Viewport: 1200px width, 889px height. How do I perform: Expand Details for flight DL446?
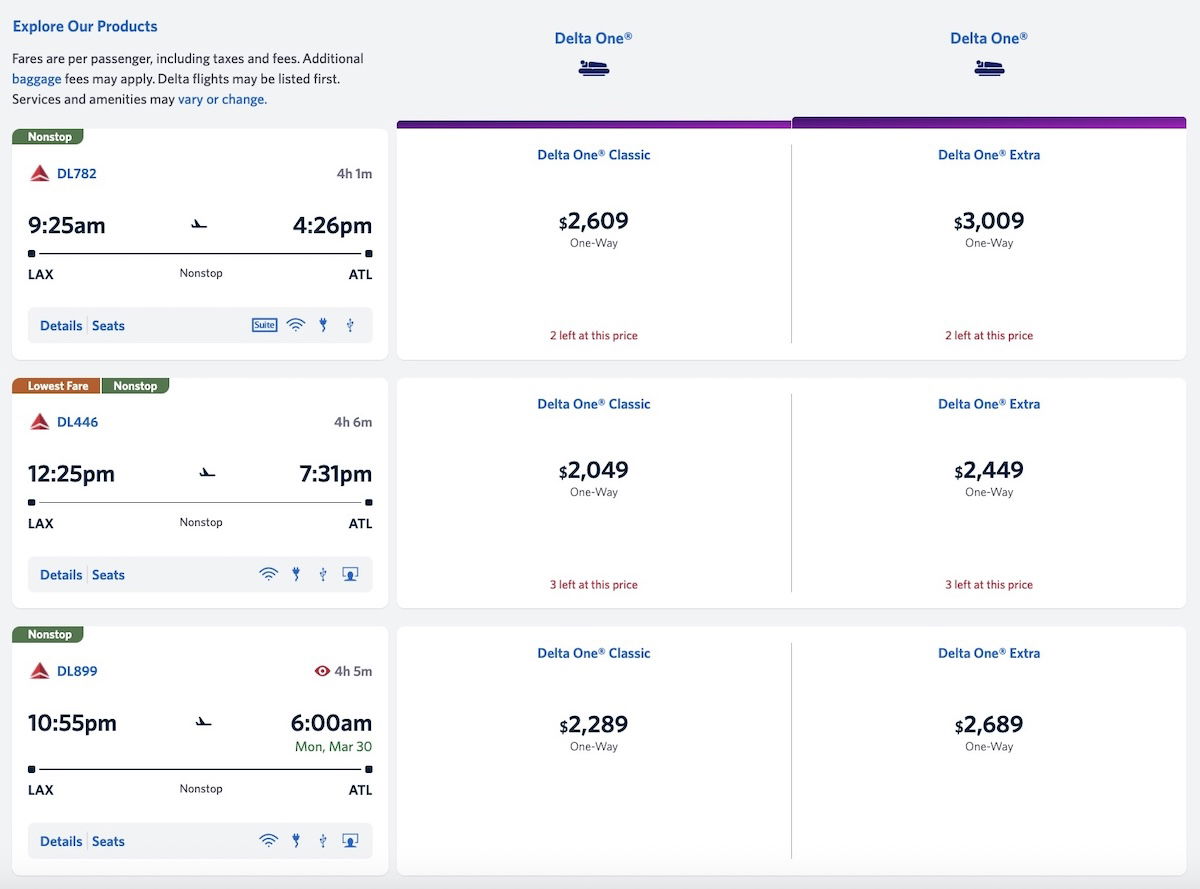[x=61, y=574]
